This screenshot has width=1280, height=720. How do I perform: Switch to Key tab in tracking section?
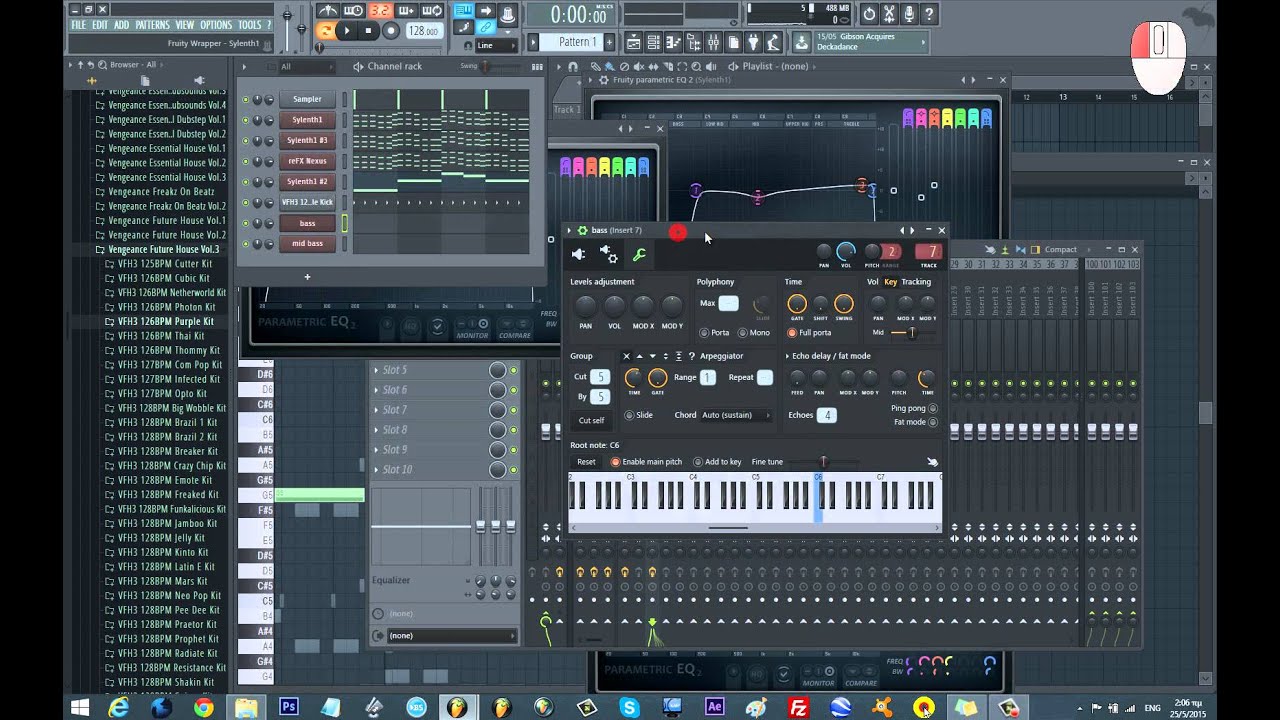click(891, 282)
